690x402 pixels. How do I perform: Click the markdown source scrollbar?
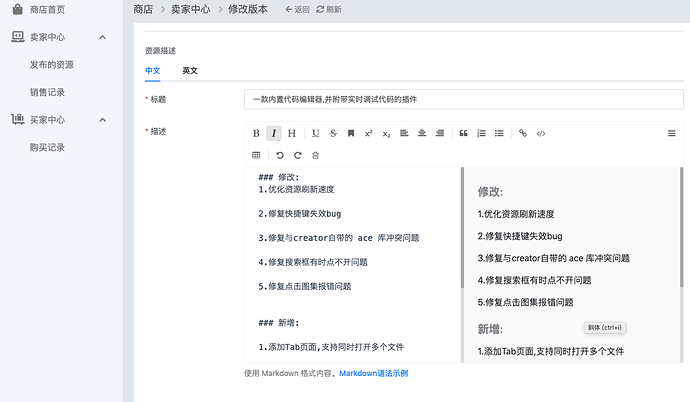click(x=462, y=228)
